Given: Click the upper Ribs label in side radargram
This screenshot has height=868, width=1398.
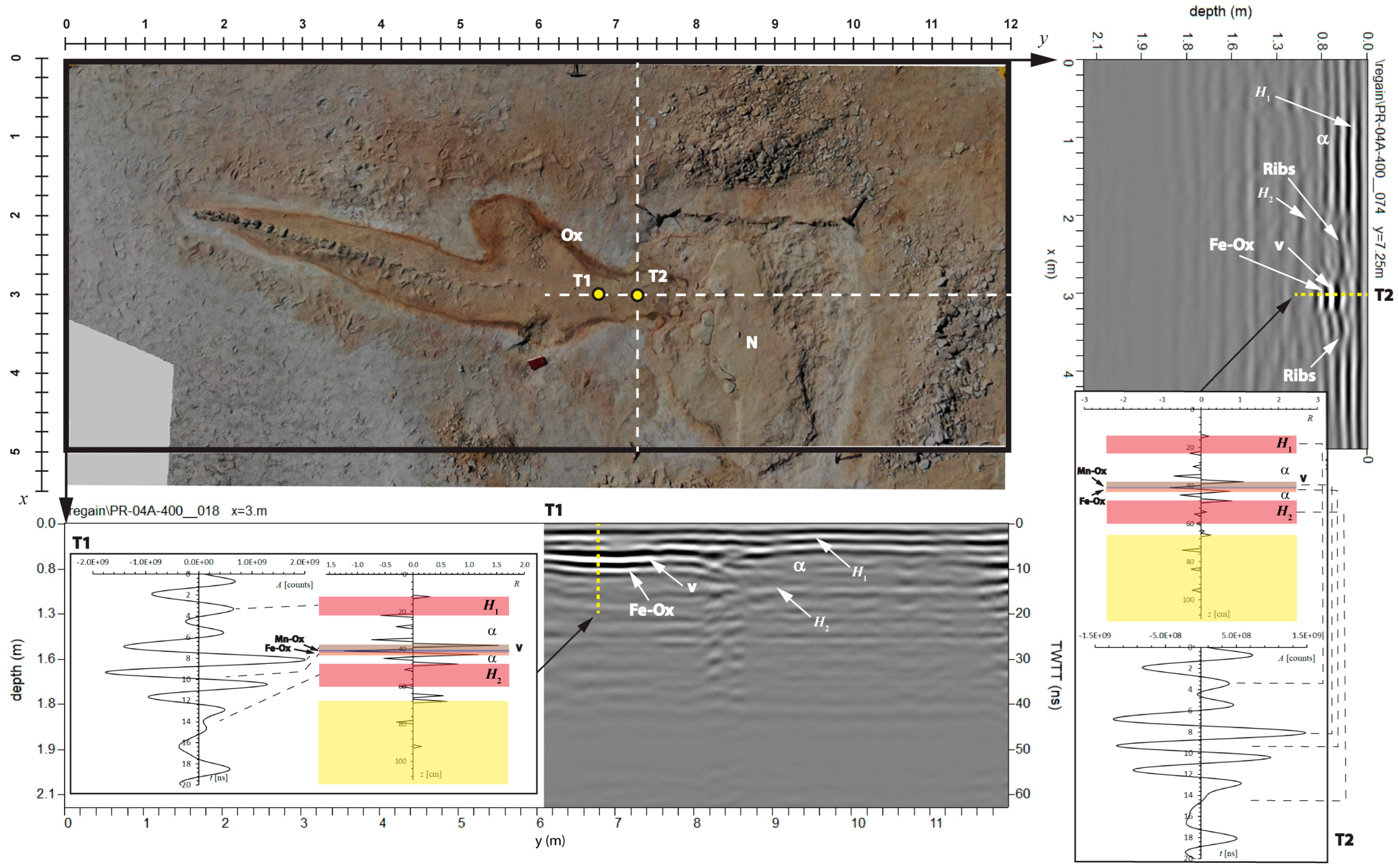Looking at the screenshot, I should coord(1278,169).
